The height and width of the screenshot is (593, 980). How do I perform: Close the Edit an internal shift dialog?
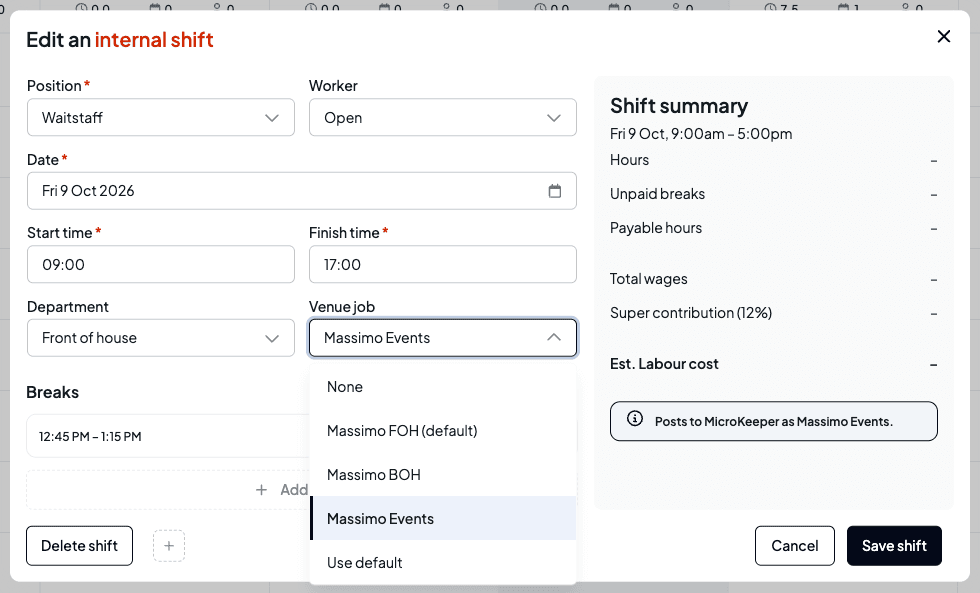pyautogui.click(x=944, y=37)
